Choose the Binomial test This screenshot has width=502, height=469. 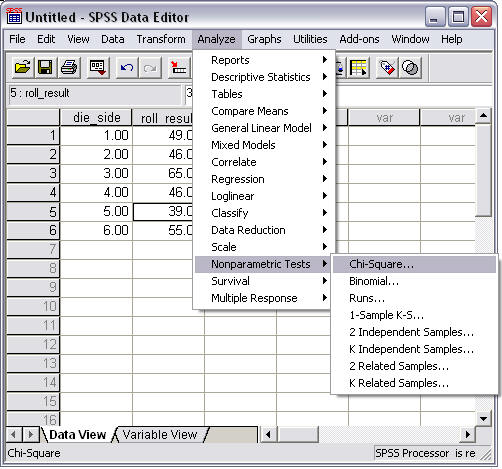point(414,281)
